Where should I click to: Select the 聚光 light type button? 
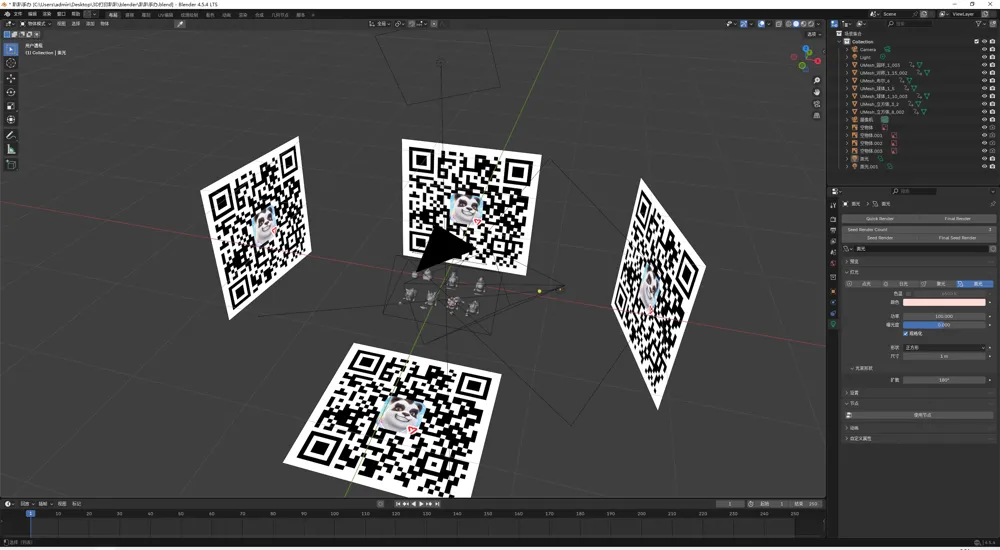[937, 284]
